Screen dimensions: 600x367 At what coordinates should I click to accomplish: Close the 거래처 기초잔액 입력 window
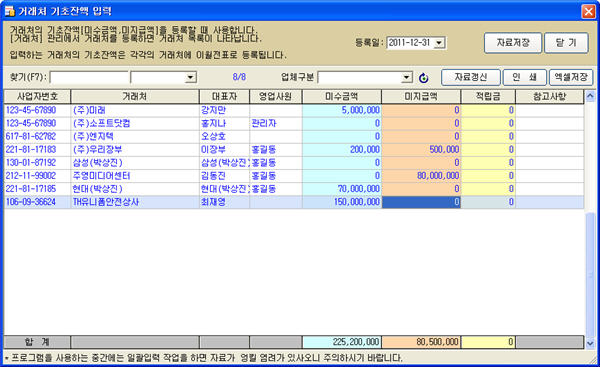coord(589,11)
